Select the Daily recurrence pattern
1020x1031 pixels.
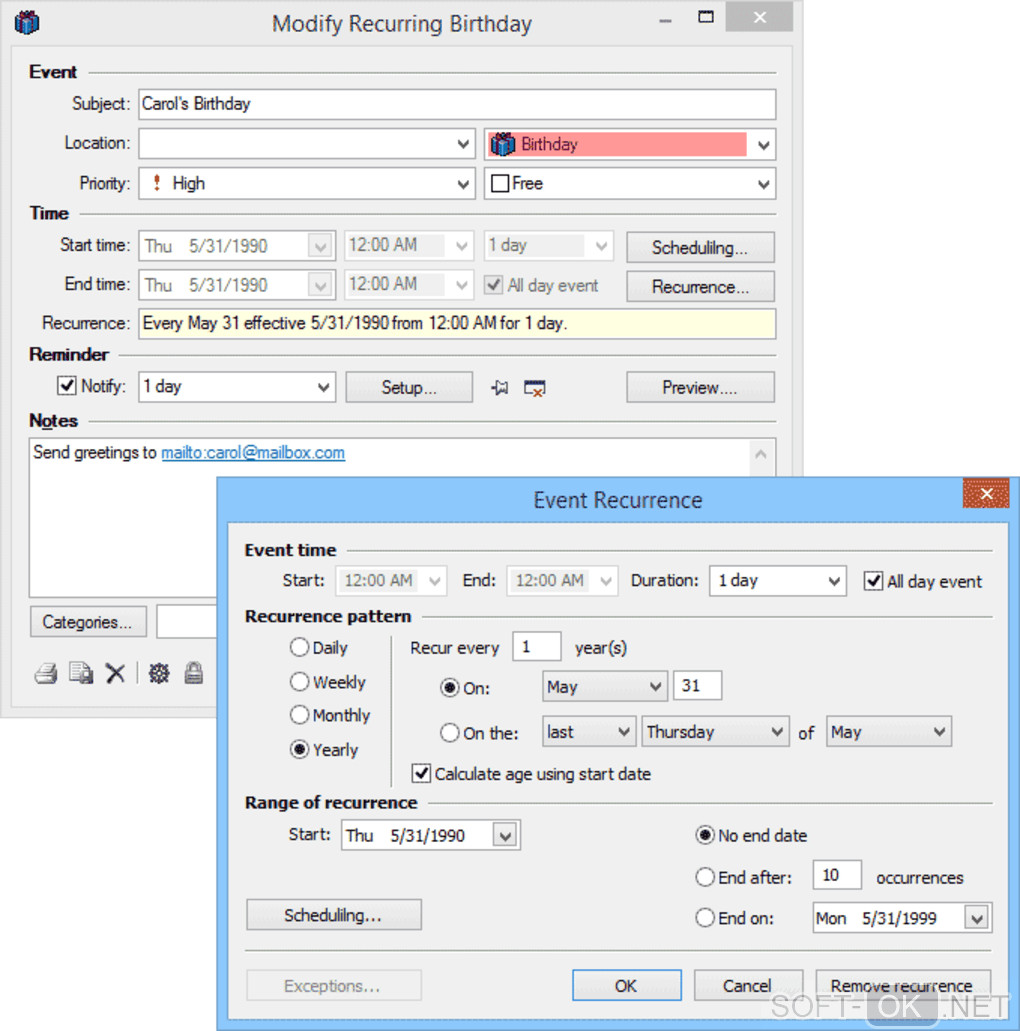pyautogui.click(x=299, y=647)
